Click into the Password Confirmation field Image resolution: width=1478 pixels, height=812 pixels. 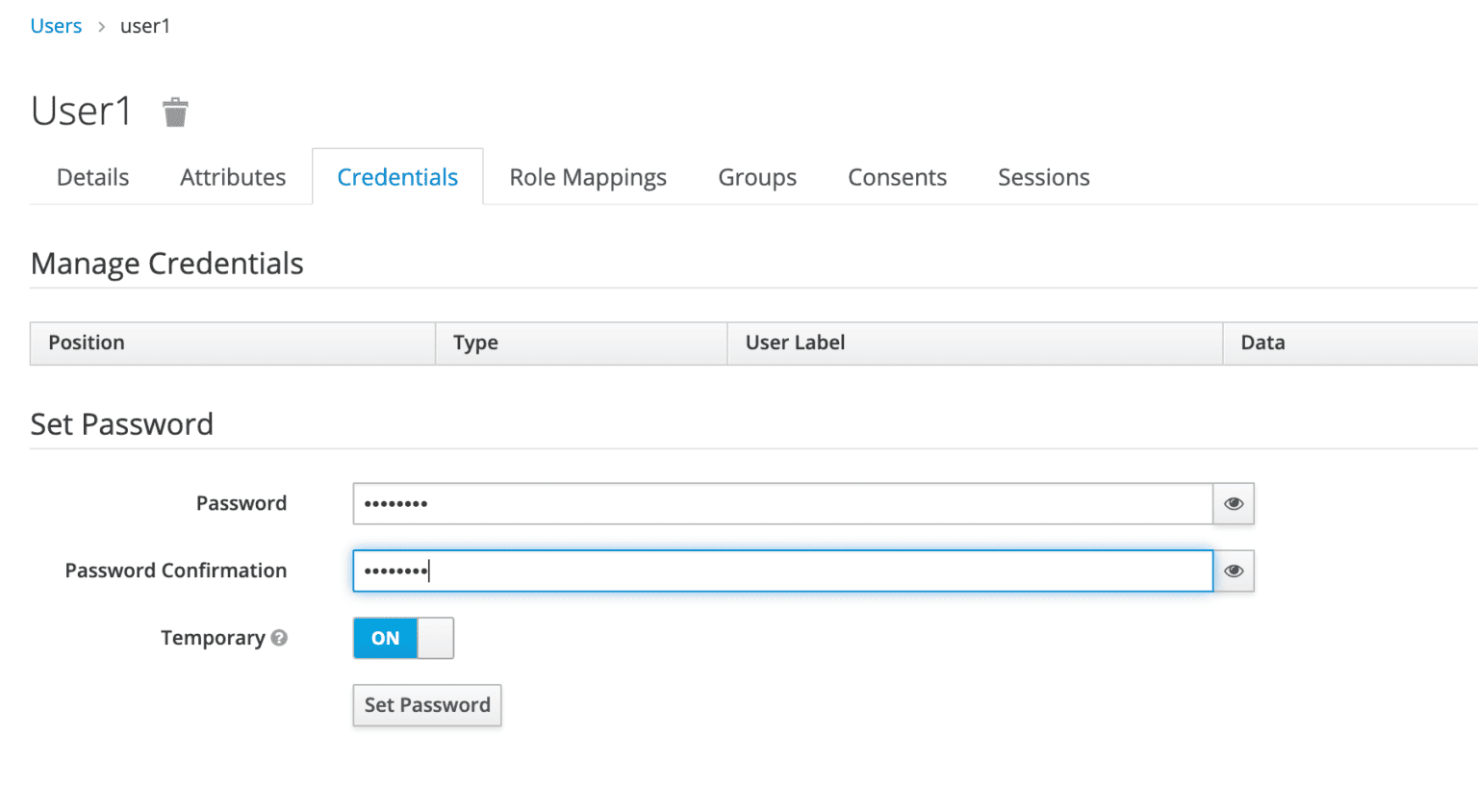[781, 571]
